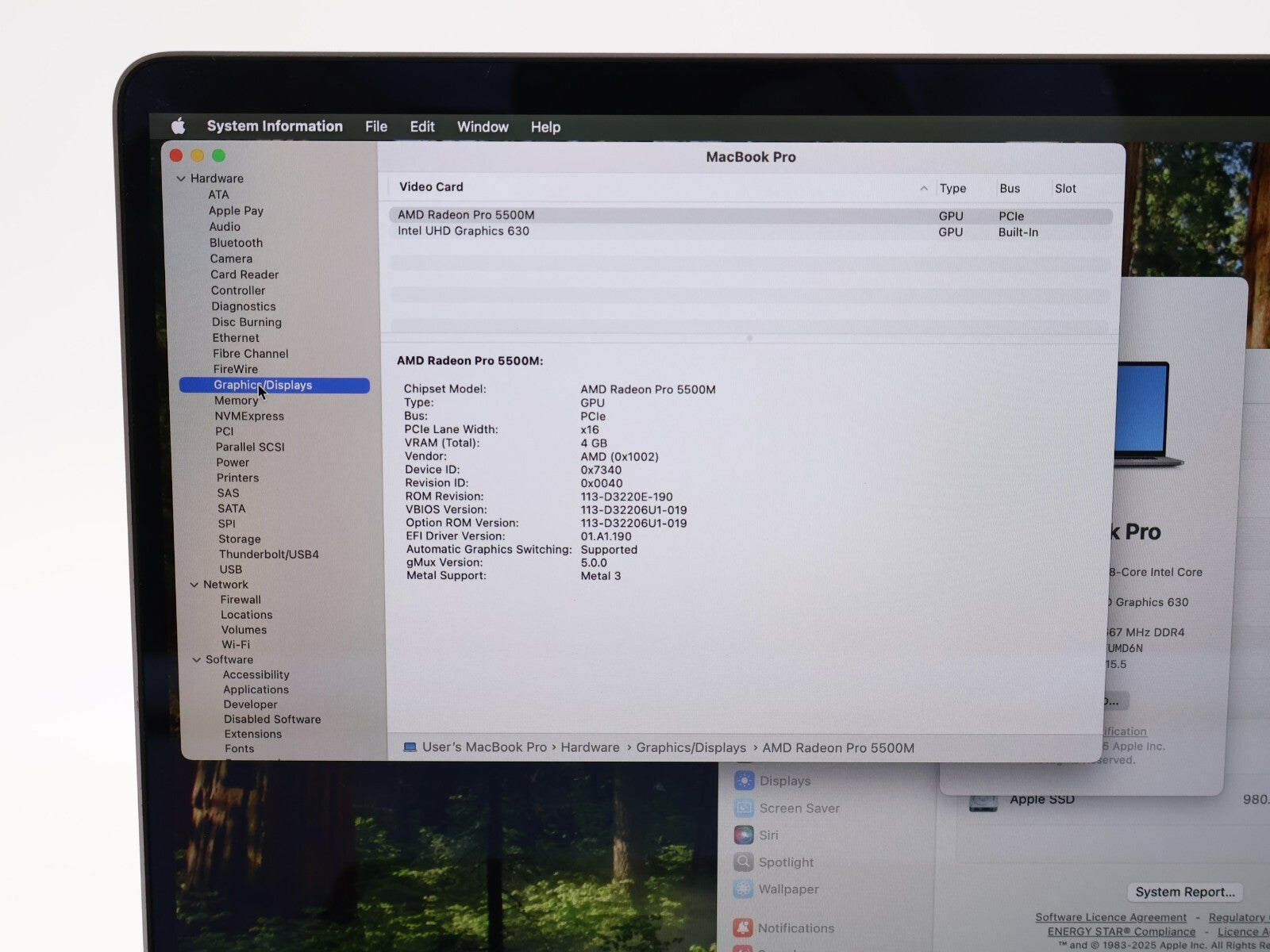Select SPI in the sidebar
This screenshot has width=1270, height=952.
point(227,524)
